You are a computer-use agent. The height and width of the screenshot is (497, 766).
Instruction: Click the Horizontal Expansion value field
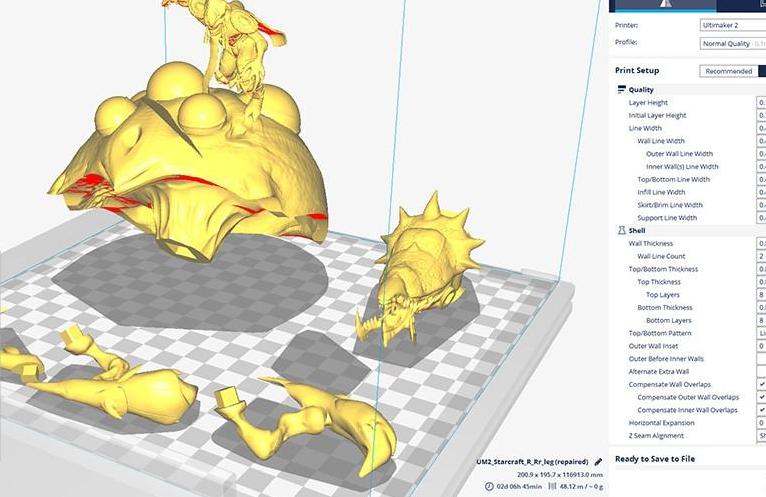(x=761, y=423)
